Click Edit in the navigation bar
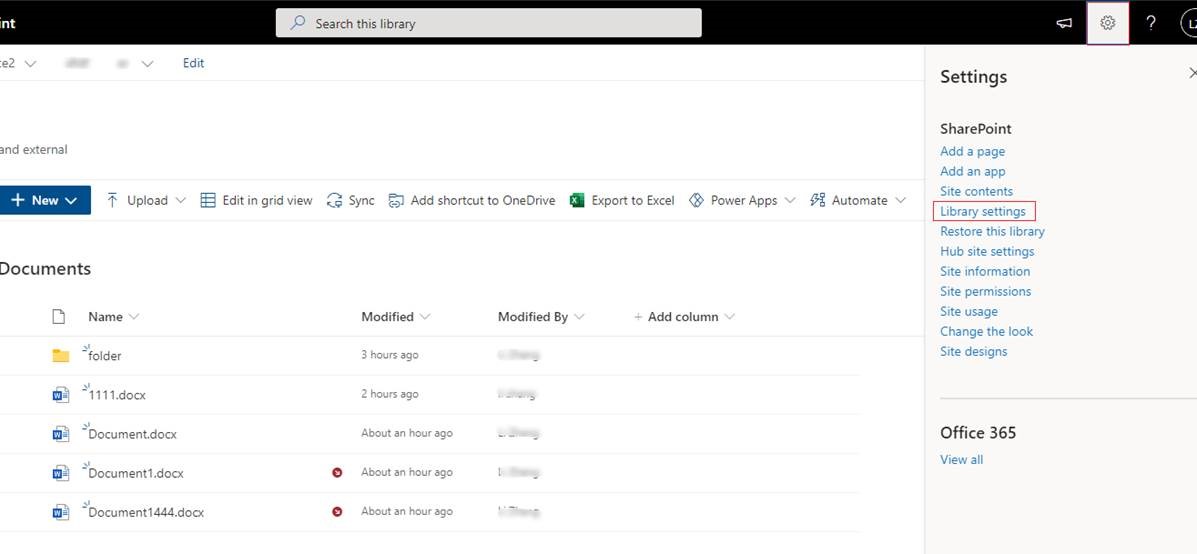Screen dimensions: 1197x554 point(193,63)
